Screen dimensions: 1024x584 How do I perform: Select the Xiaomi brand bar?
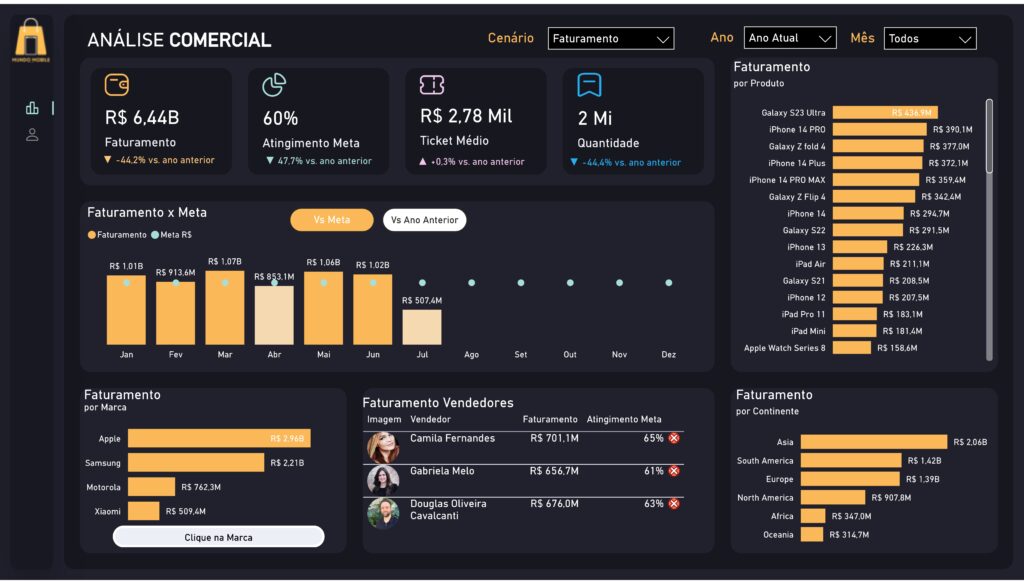(144, 511)
